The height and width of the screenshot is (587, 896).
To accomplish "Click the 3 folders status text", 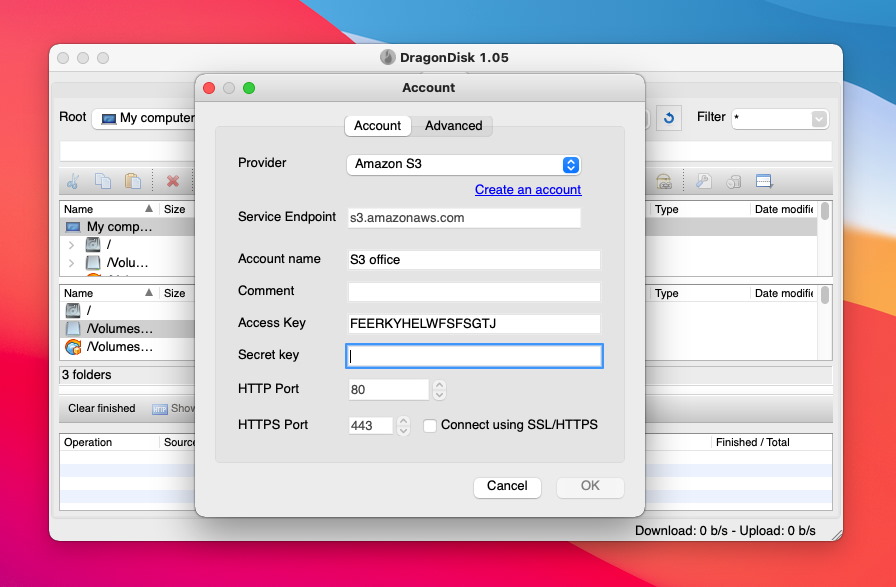I will [x=87, y=375].
